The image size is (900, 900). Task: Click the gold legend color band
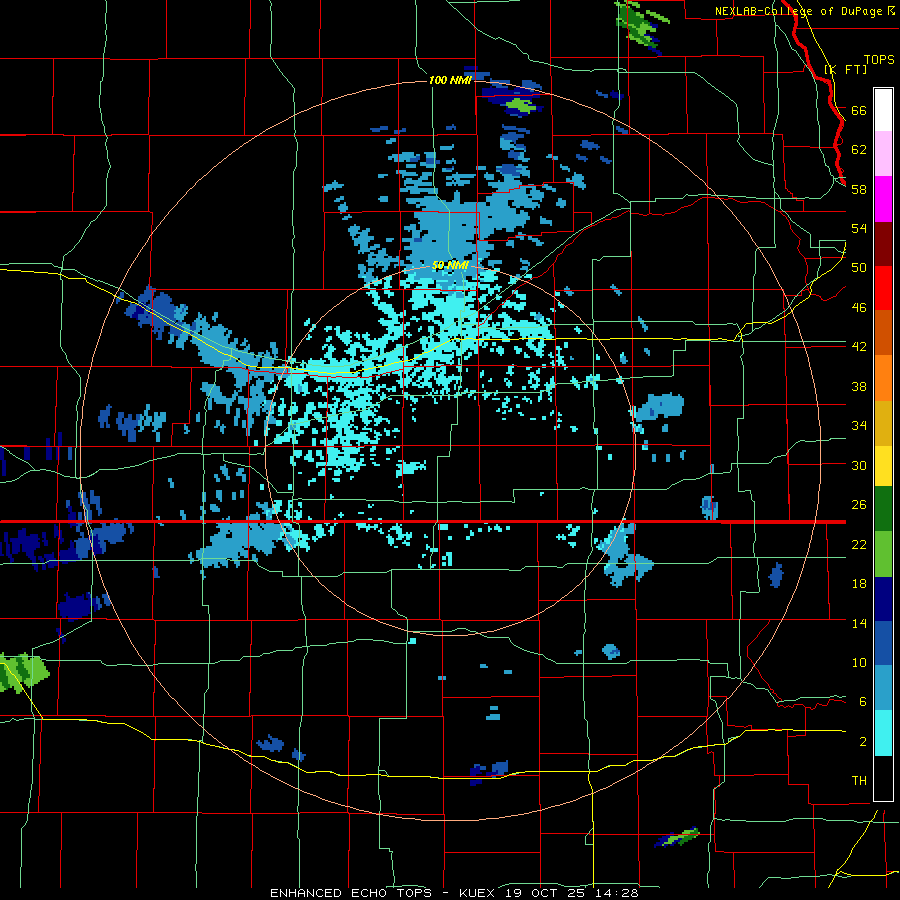pos(883,423)
